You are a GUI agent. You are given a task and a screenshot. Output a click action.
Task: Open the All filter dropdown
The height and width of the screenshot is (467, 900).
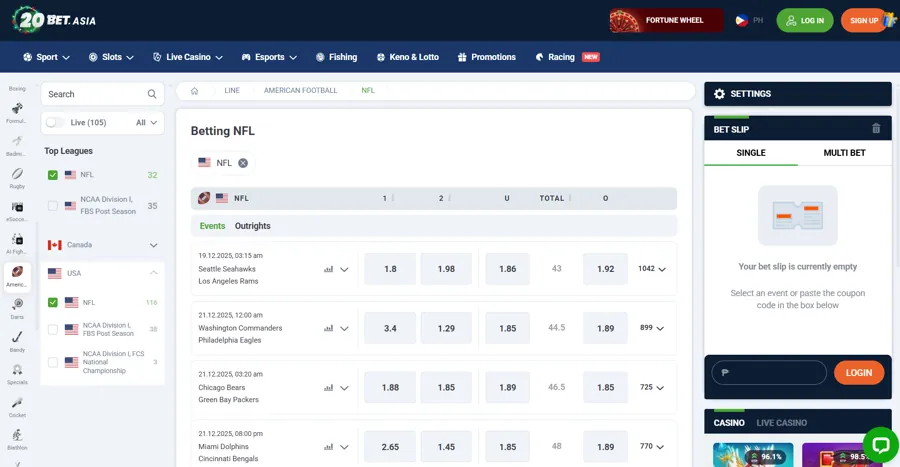[x=146, y=122]
